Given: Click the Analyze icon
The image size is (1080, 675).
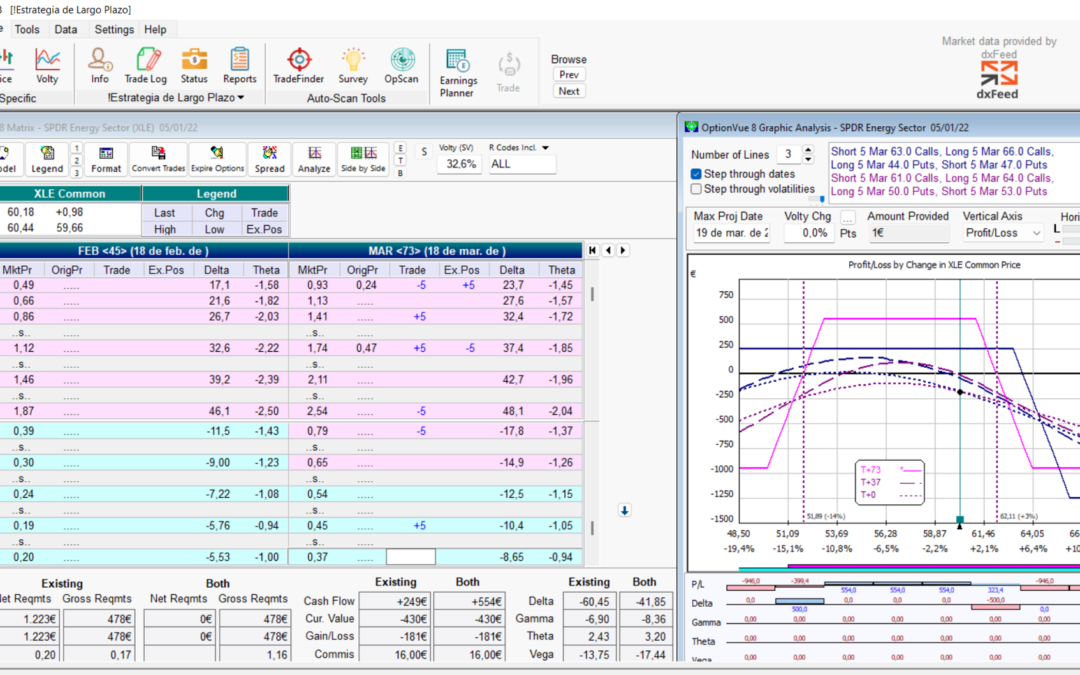Looking at the screenshot, I should (x=314, y=159).
